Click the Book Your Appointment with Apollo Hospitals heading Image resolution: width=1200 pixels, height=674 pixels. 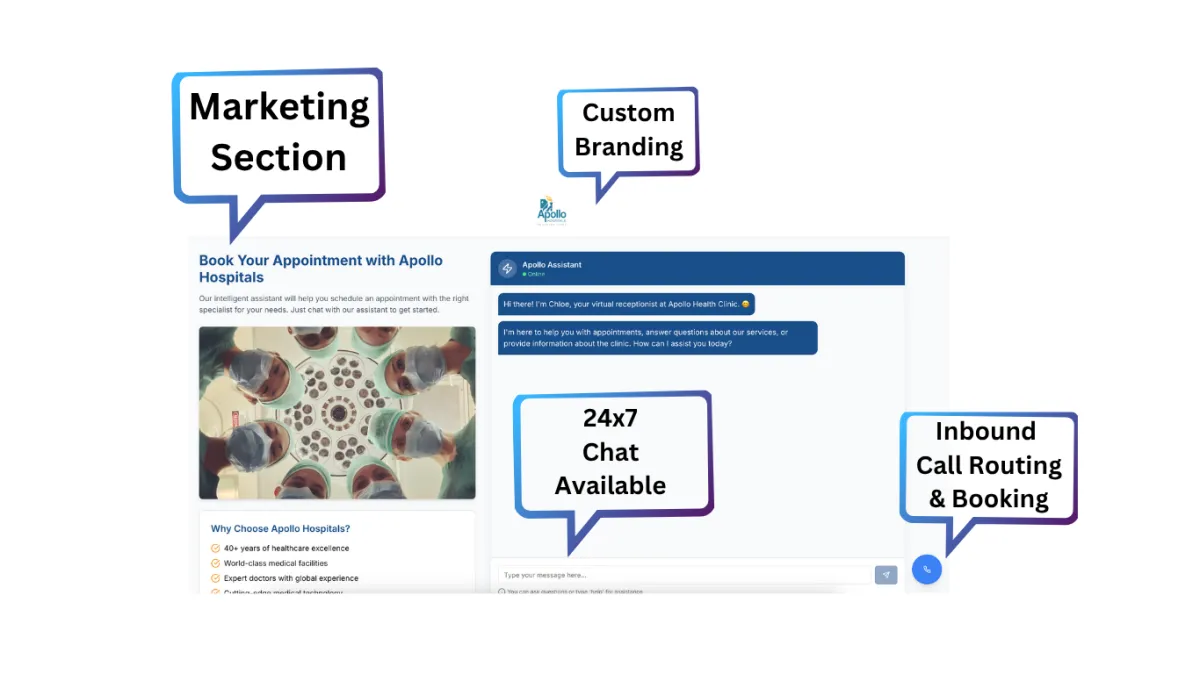click(x=321, y=269)
